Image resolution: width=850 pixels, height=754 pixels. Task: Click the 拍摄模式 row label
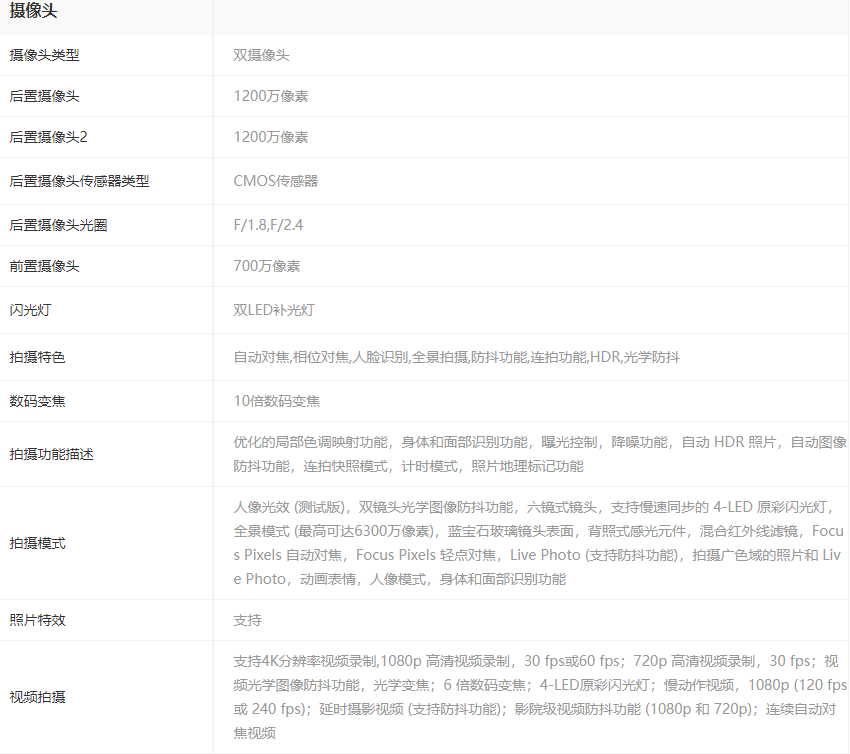click(x=37, y=543)
